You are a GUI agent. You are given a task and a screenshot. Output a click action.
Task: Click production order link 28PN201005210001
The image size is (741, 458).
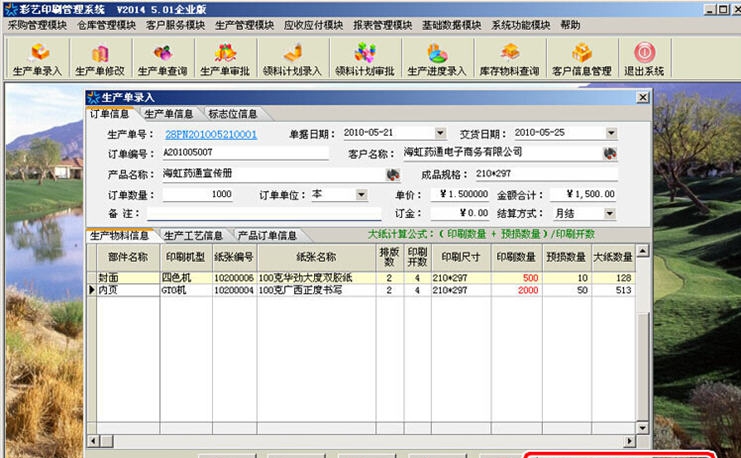(211, 135)
